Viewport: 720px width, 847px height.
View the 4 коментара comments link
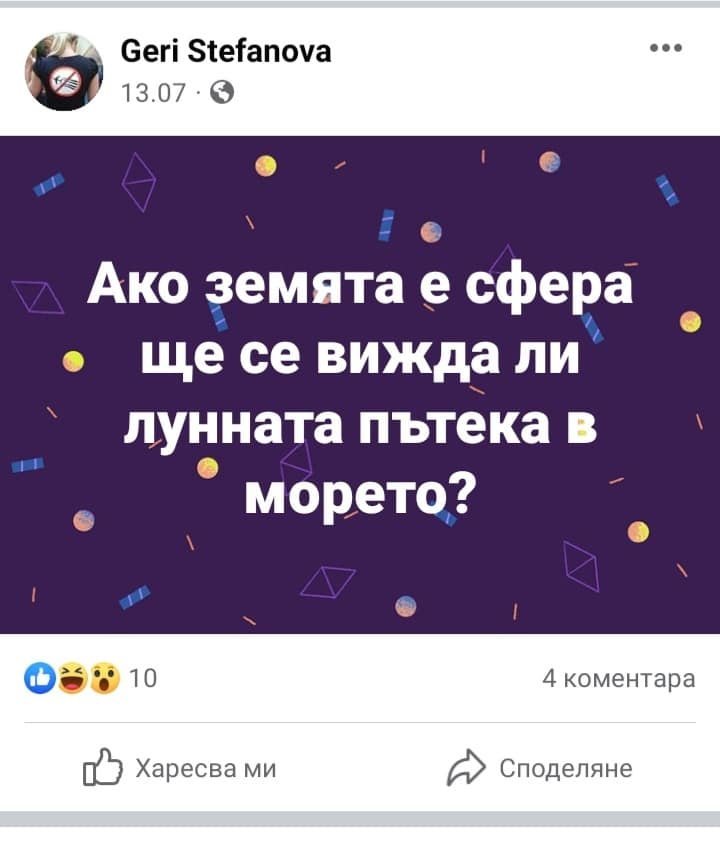click(619, 678)
